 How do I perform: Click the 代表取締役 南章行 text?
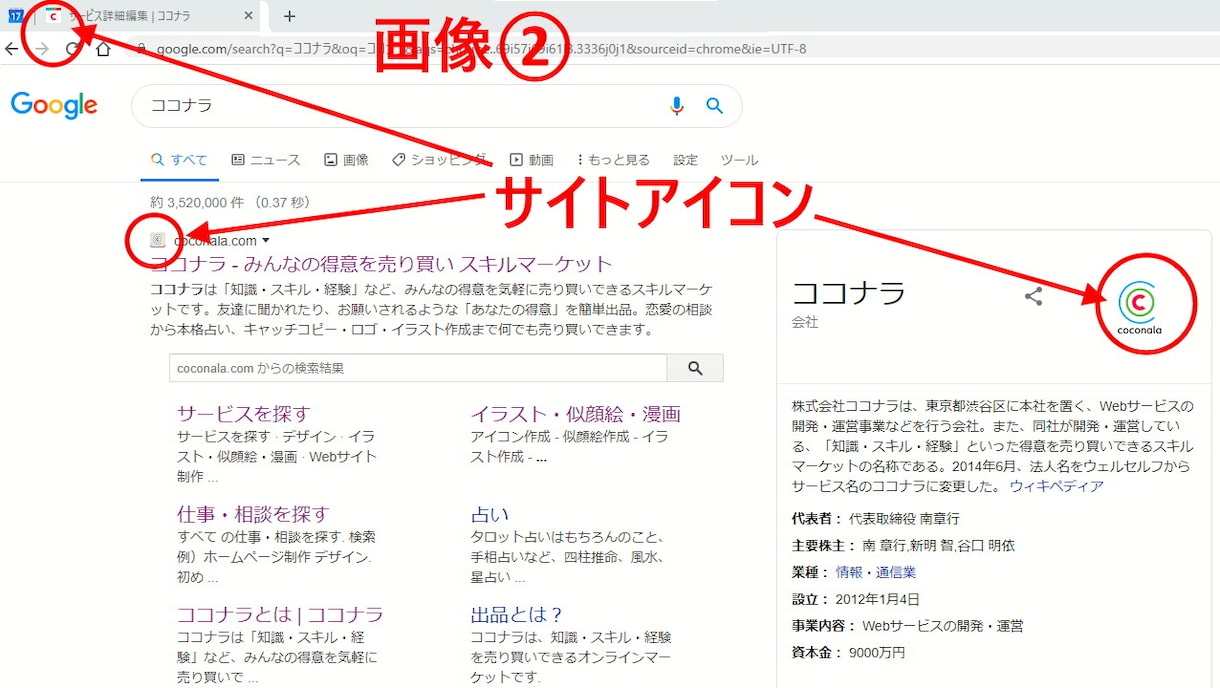tap(904, 519)
